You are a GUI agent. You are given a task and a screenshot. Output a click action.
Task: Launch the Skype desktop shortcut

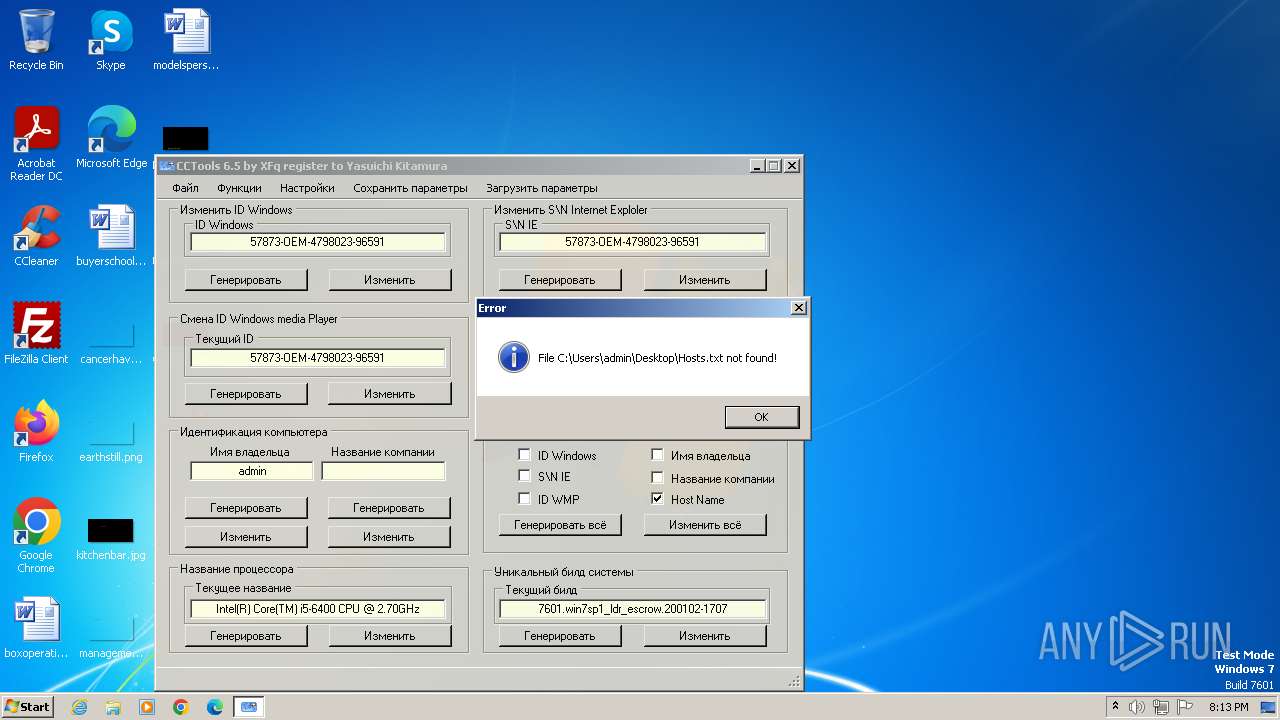tap(111, 40)
